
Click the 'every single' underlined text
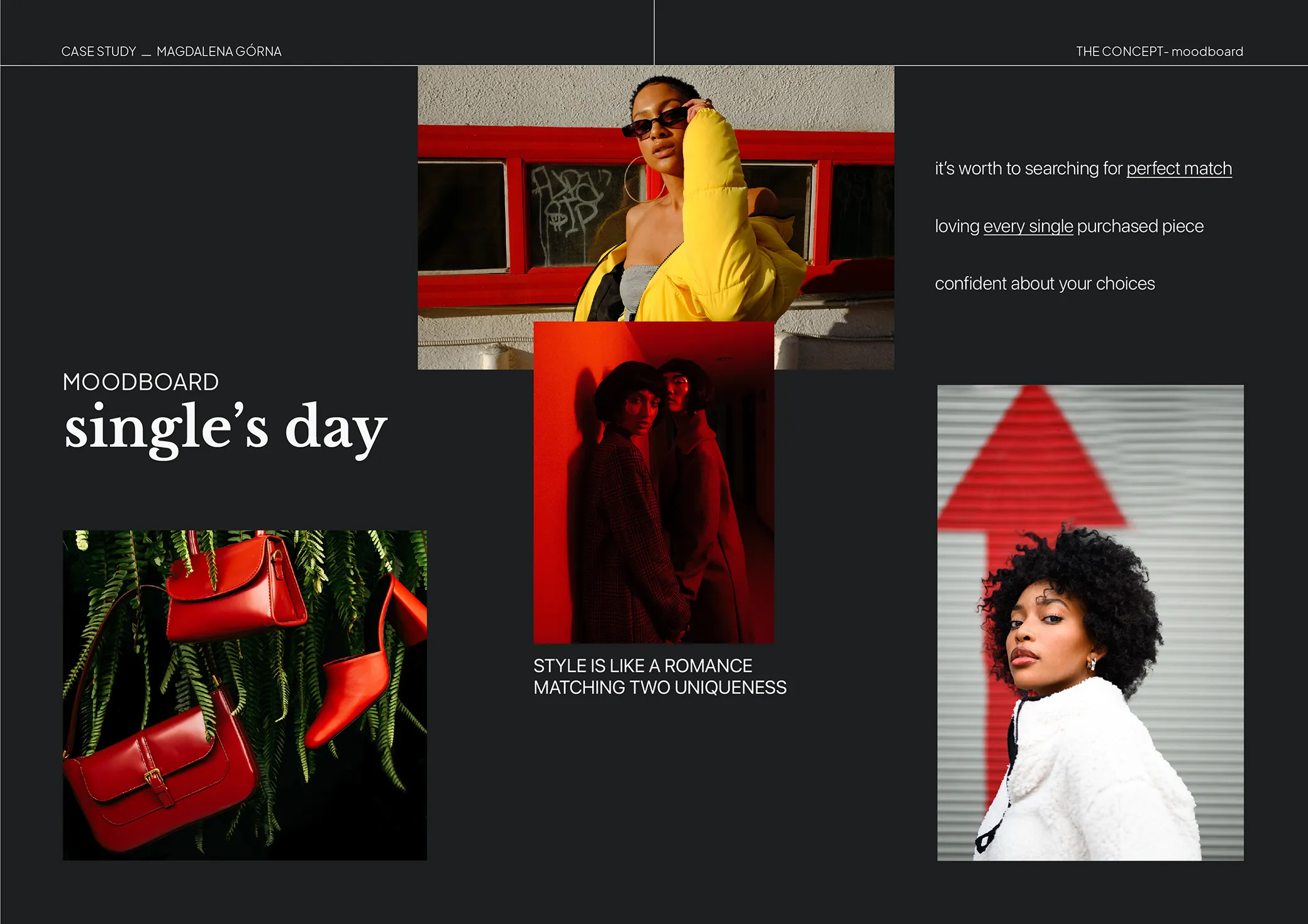click(x=1028, y=226)
